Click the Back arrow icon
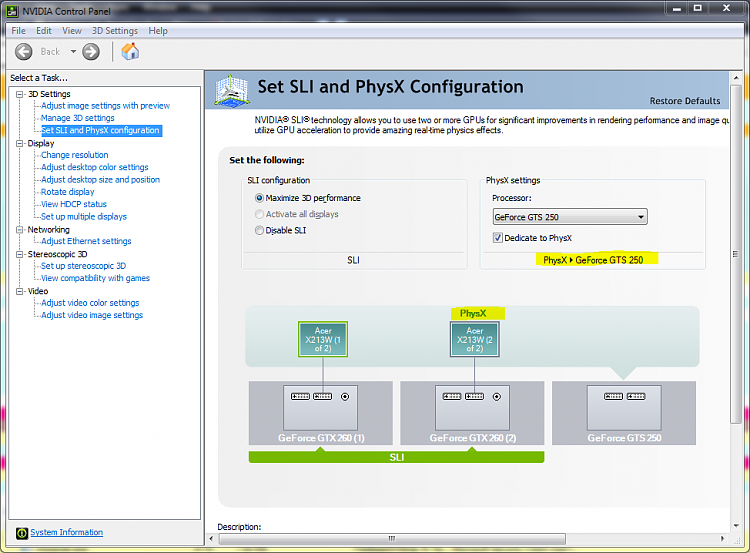 (23, 52)
